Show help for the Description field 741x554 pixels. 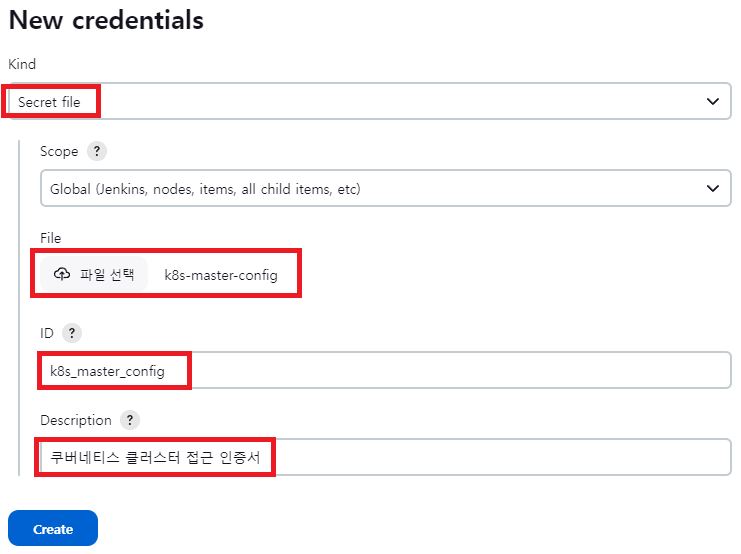coord(130,420)
